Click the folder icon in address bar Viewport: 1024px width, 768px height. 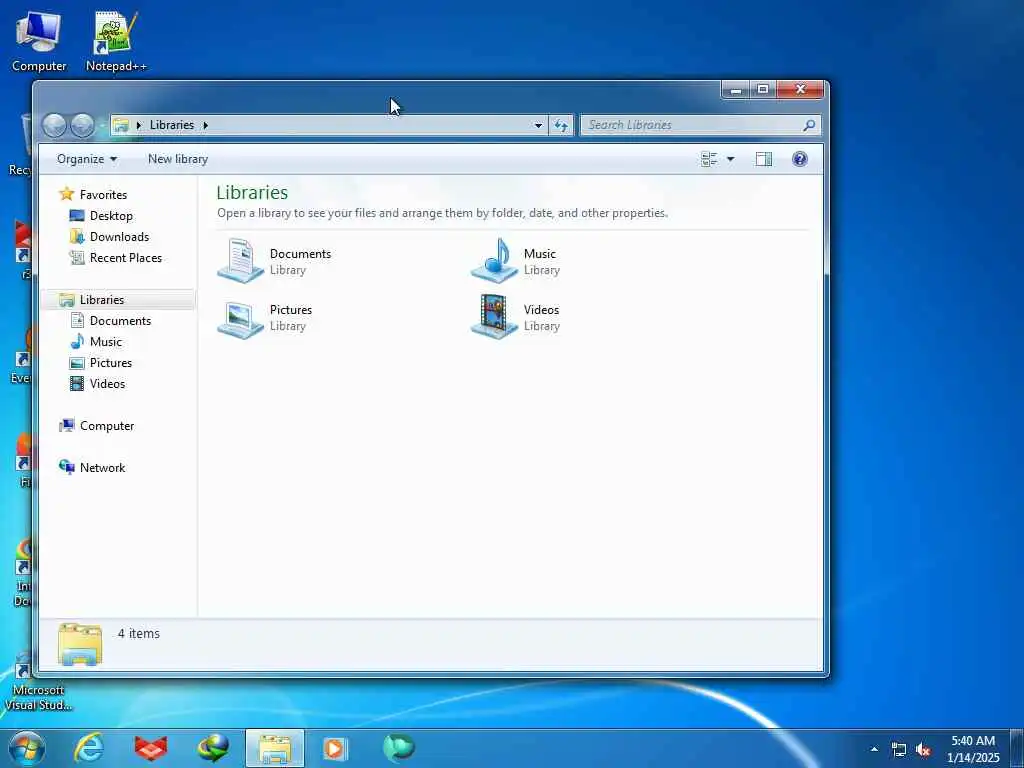(x=121, y=125)
